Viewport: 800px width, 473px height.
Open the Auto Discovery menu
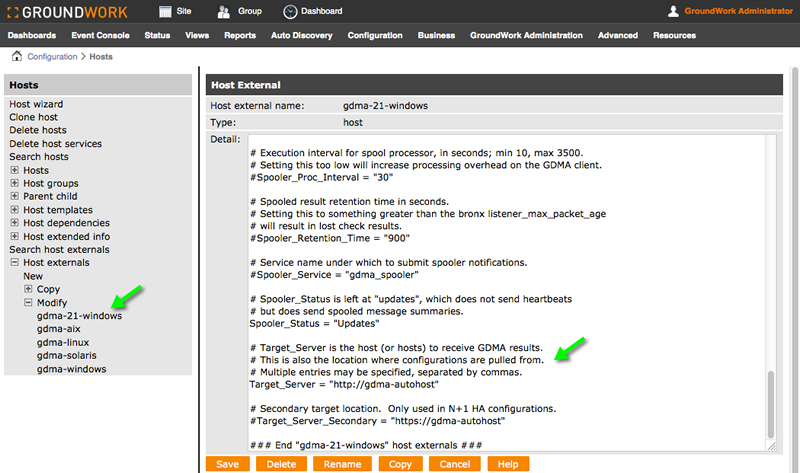(x=302, y=35)
